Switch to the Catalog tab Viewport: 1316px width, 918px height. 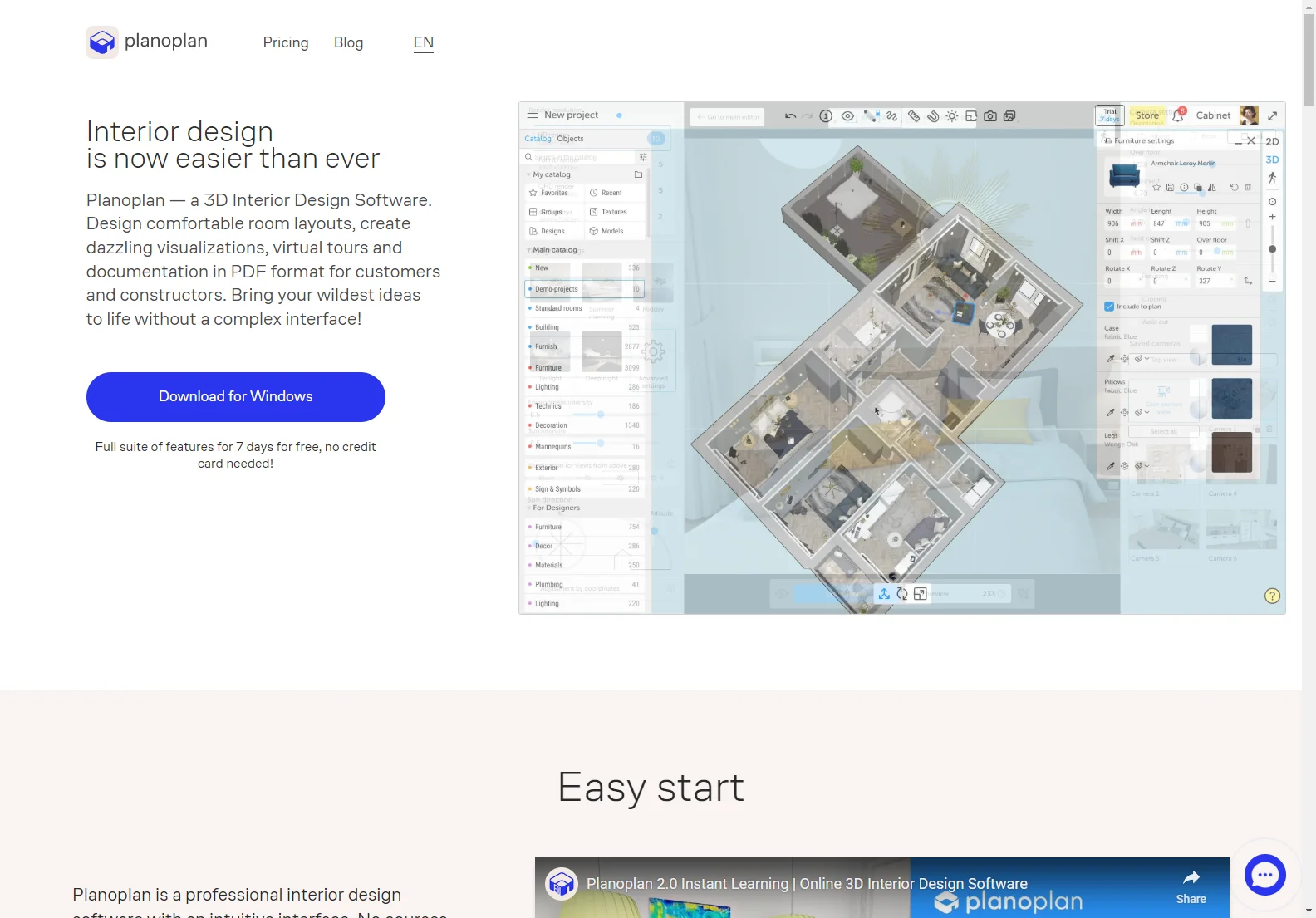tap(538, 139)
